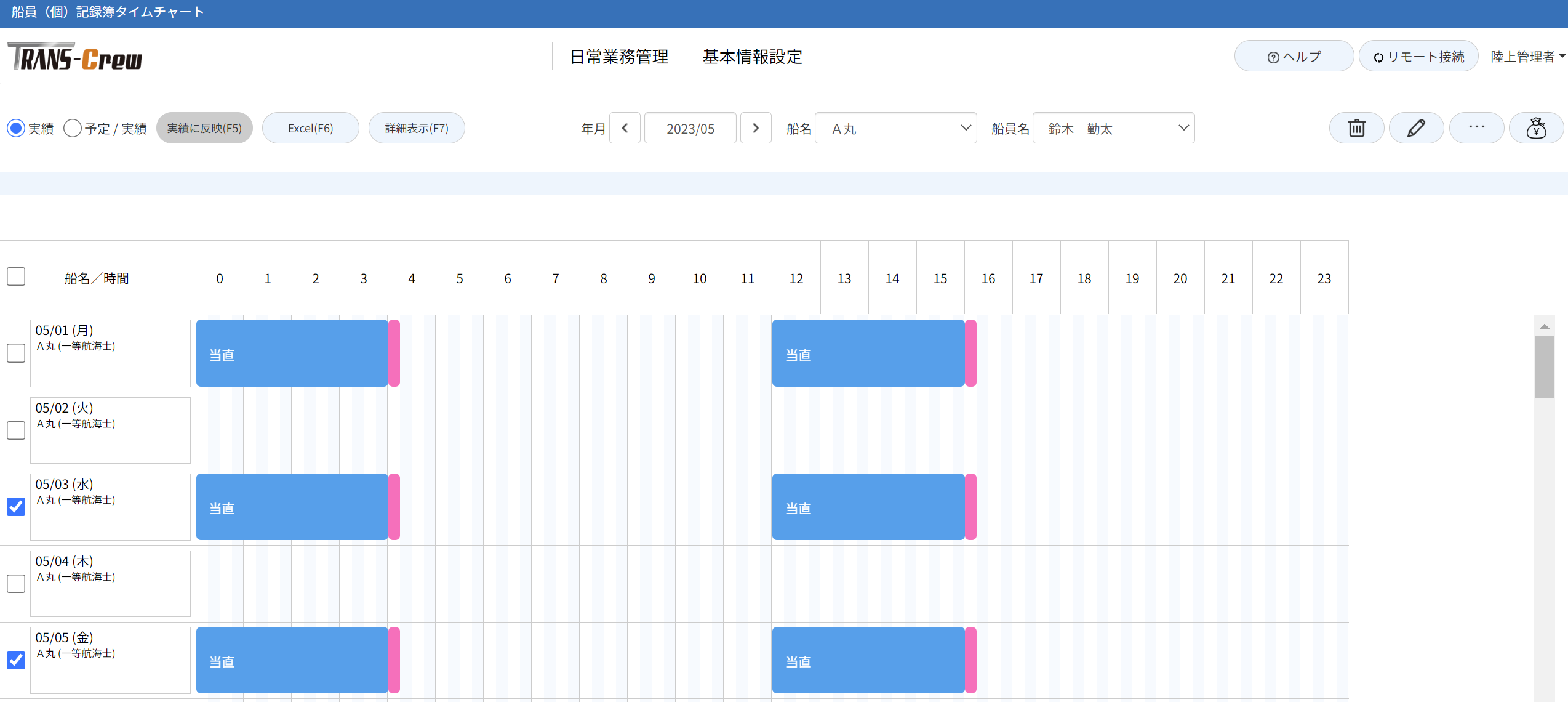Image resolution: width=1568 pixels, height=702 pixels.
Task: Click the 05/04 (木) date cell
Action: (111, 584)
